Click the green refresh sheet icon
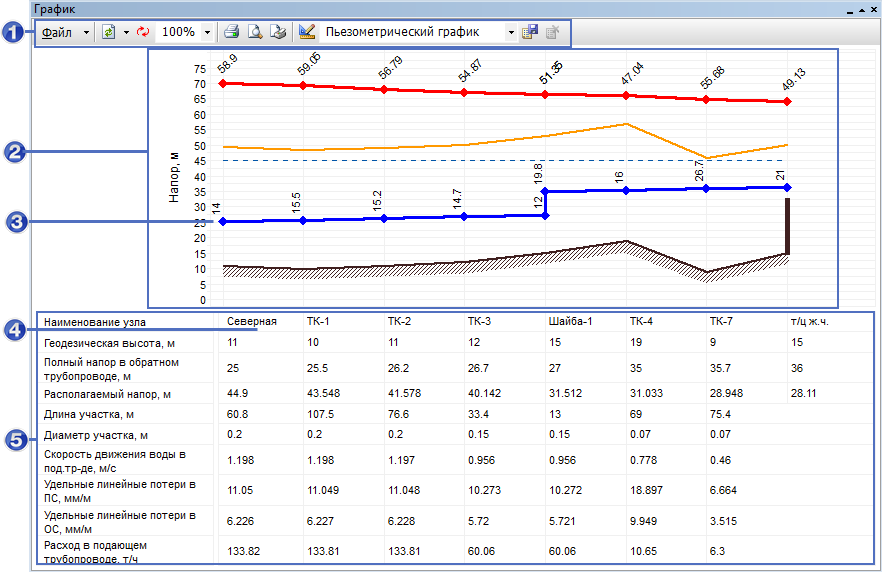The width and height of the screenshot is (882, 572). coord(108,32)
